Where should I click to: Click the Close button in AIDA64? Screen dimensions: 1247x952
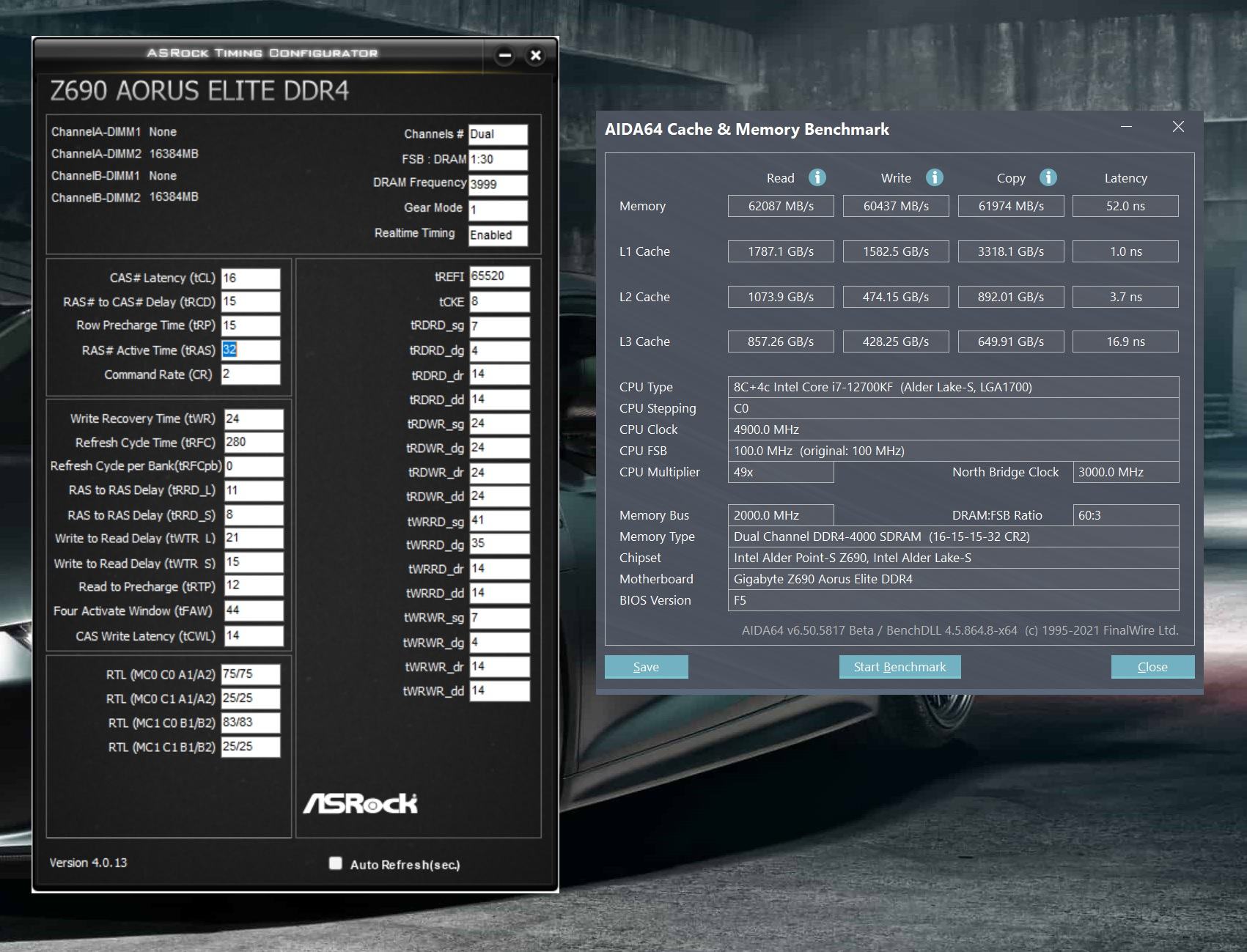coord(1152,667)
